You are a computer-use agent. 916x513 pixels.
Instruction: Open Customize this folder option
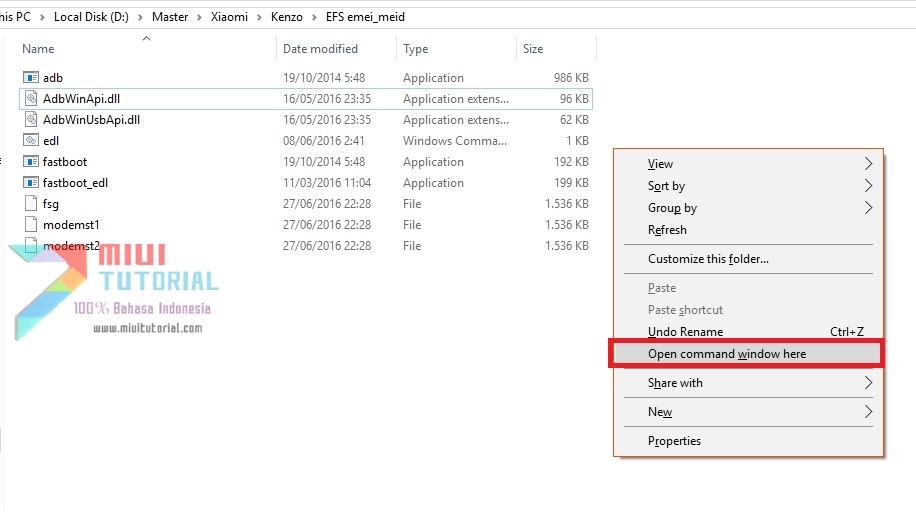pyautogui.click(x=708, y=259)
